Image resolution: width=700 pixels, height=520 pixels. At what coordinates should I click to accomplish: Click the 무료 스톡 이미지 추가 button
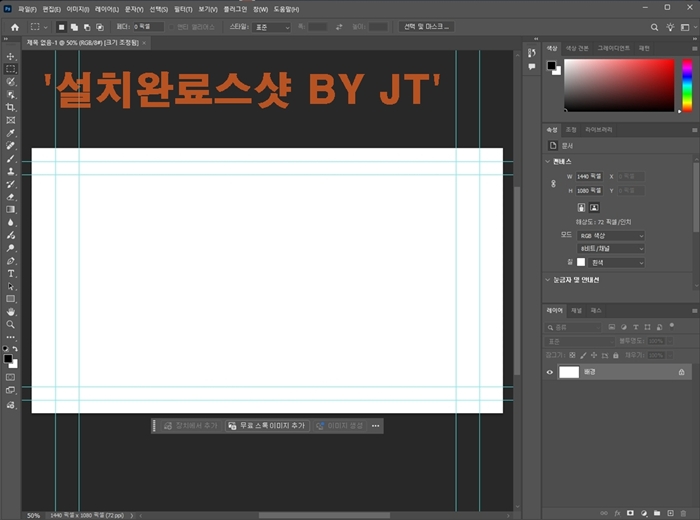pos(266,426)
